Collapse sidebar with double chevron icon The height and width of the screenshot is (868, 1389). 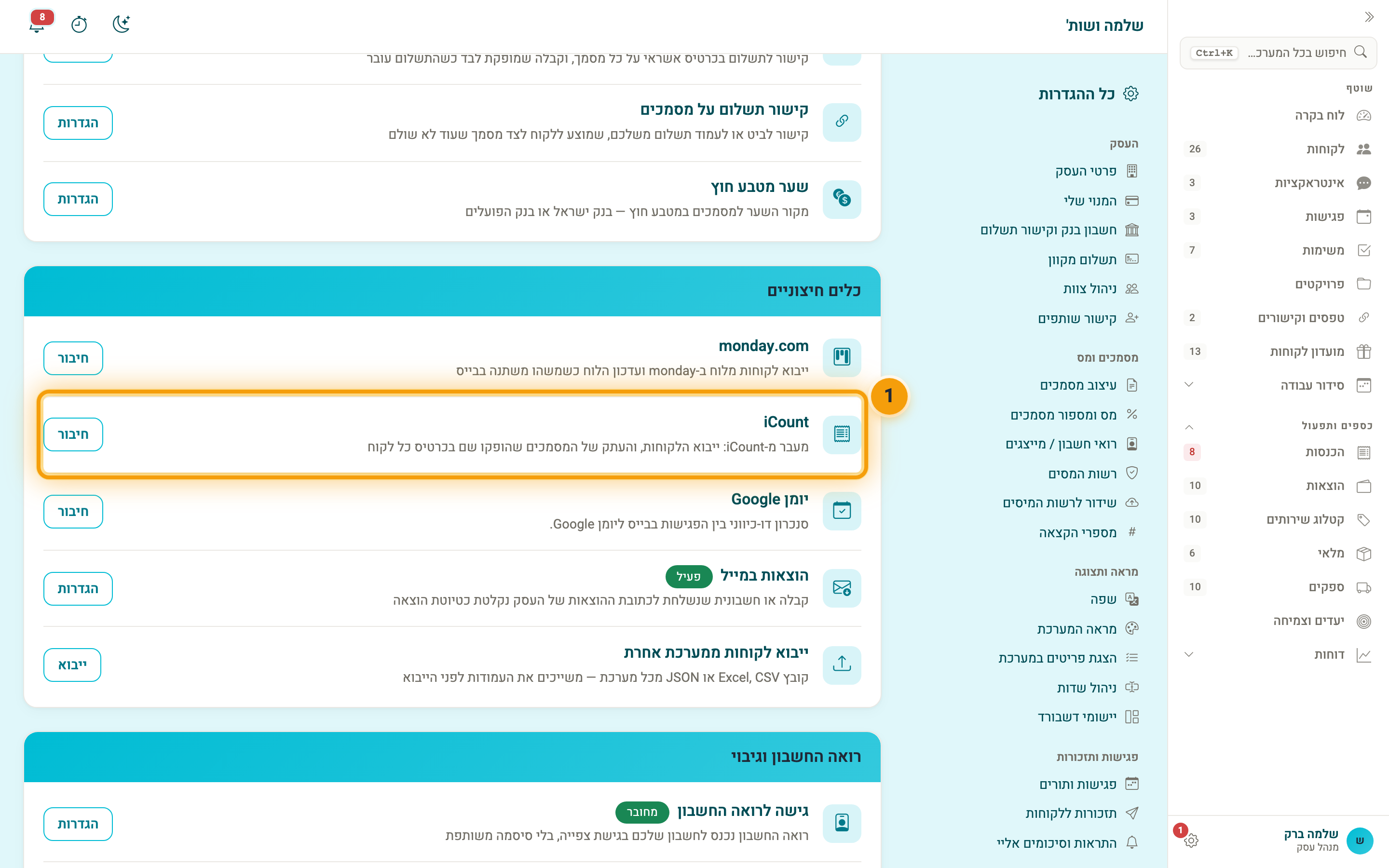pos(1369,17)
